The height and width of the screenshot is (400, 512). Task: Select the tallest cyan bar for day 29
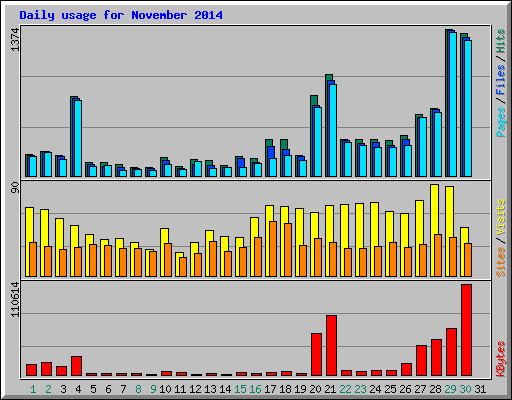[453, 104]
